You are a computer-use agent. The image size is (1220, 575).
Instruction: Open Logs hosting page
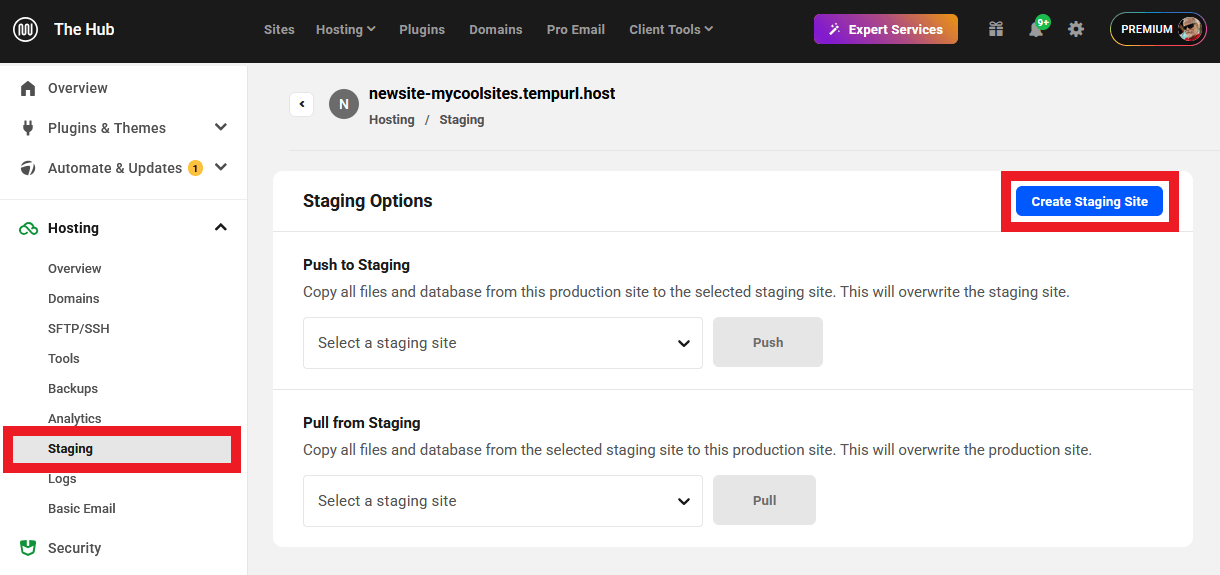pos(62,478)
